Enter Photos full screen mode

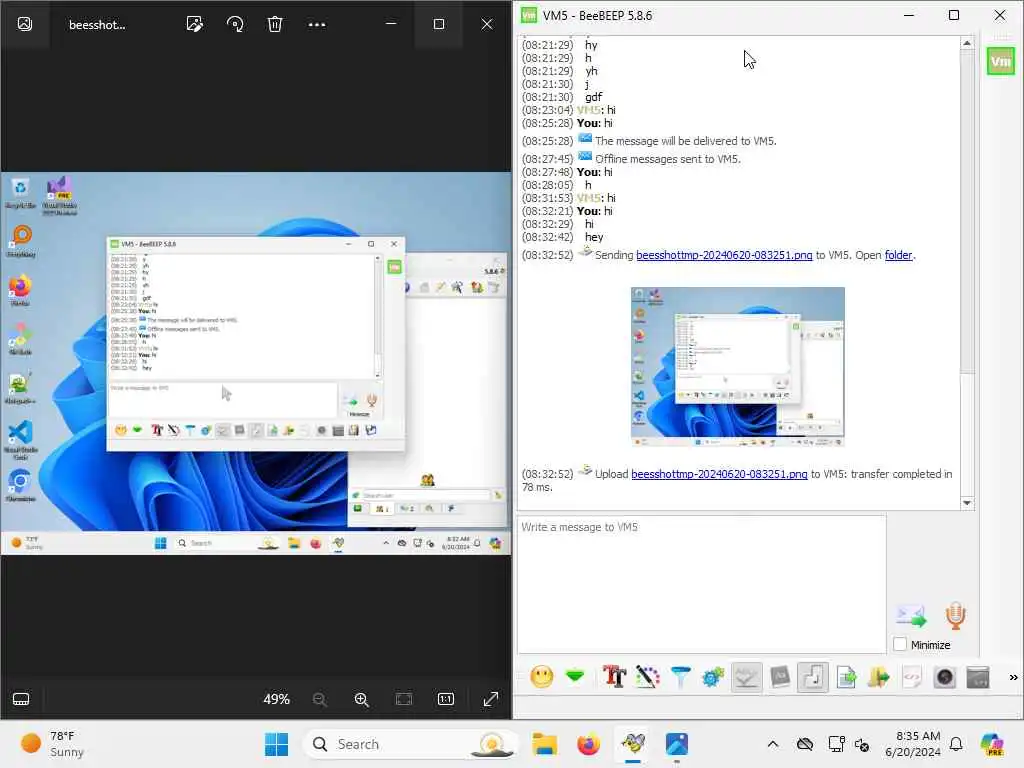pos(490,699)
